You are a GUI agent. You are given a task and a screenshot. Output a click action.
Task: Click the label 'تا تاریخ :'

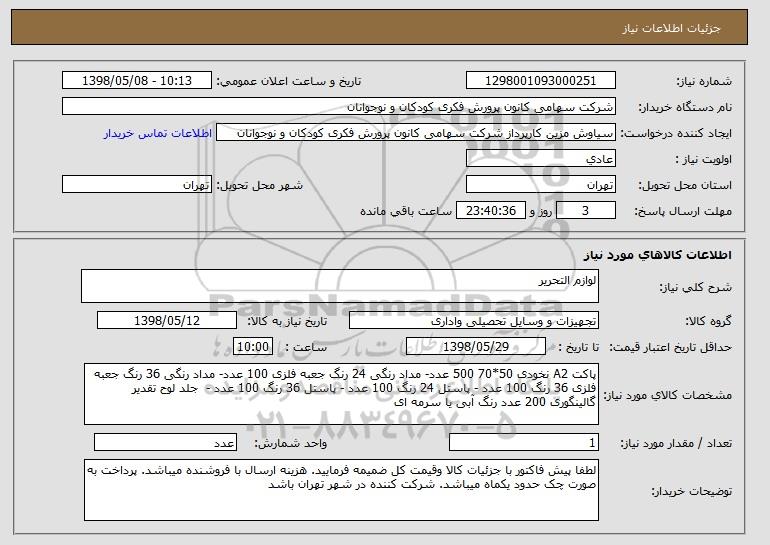click(578, 347)
